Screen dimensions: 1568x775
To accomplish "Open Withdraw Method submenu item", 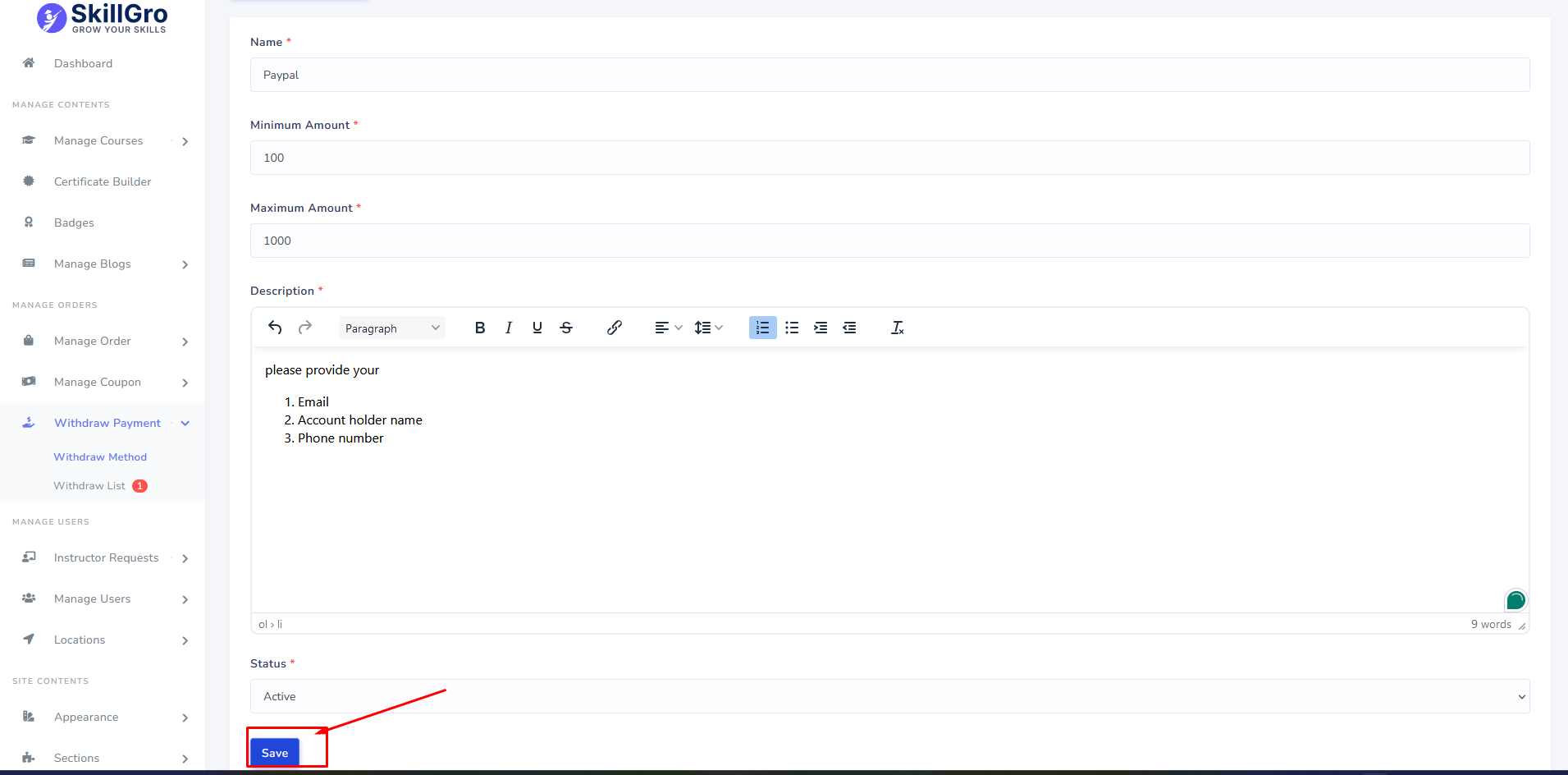I will 100,457.
